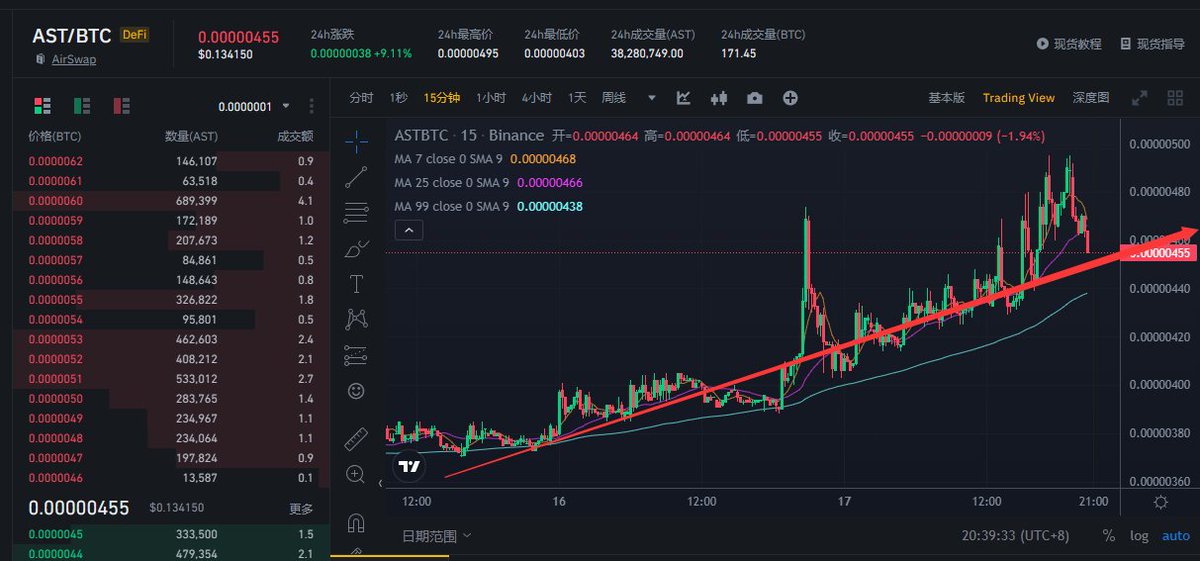
Task: Click the 价格(BTC) column header
Action: point(54,135)
